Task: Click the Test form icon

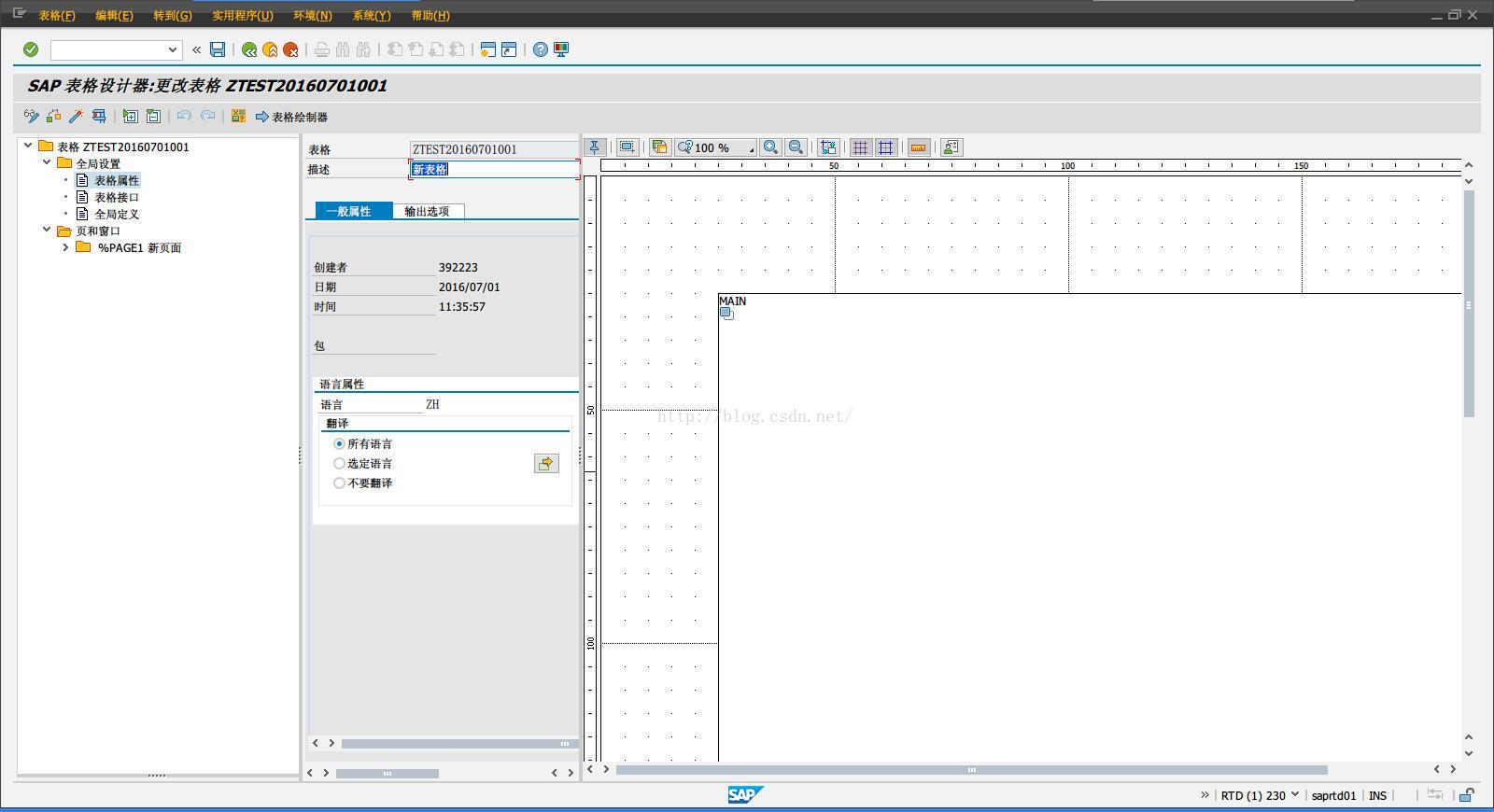Action: [98, 117]
